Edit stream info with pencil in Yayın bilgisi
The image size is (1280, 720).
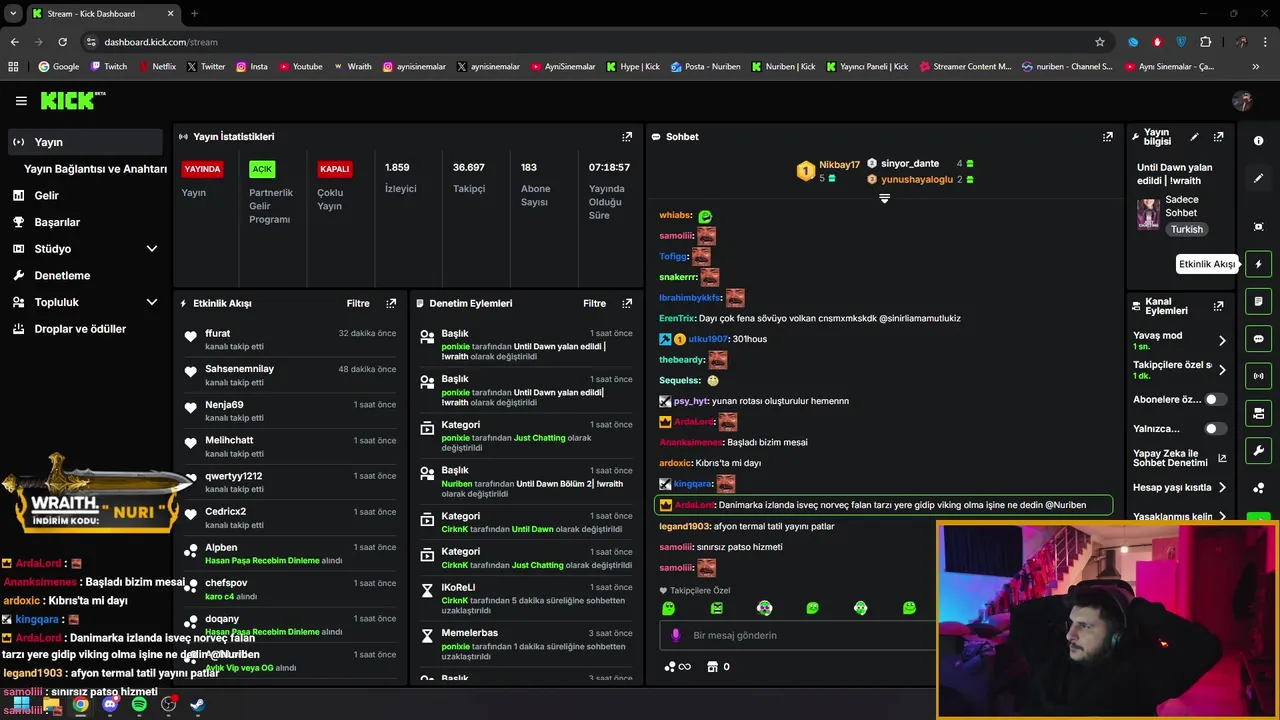click(x=1194, y=137)
